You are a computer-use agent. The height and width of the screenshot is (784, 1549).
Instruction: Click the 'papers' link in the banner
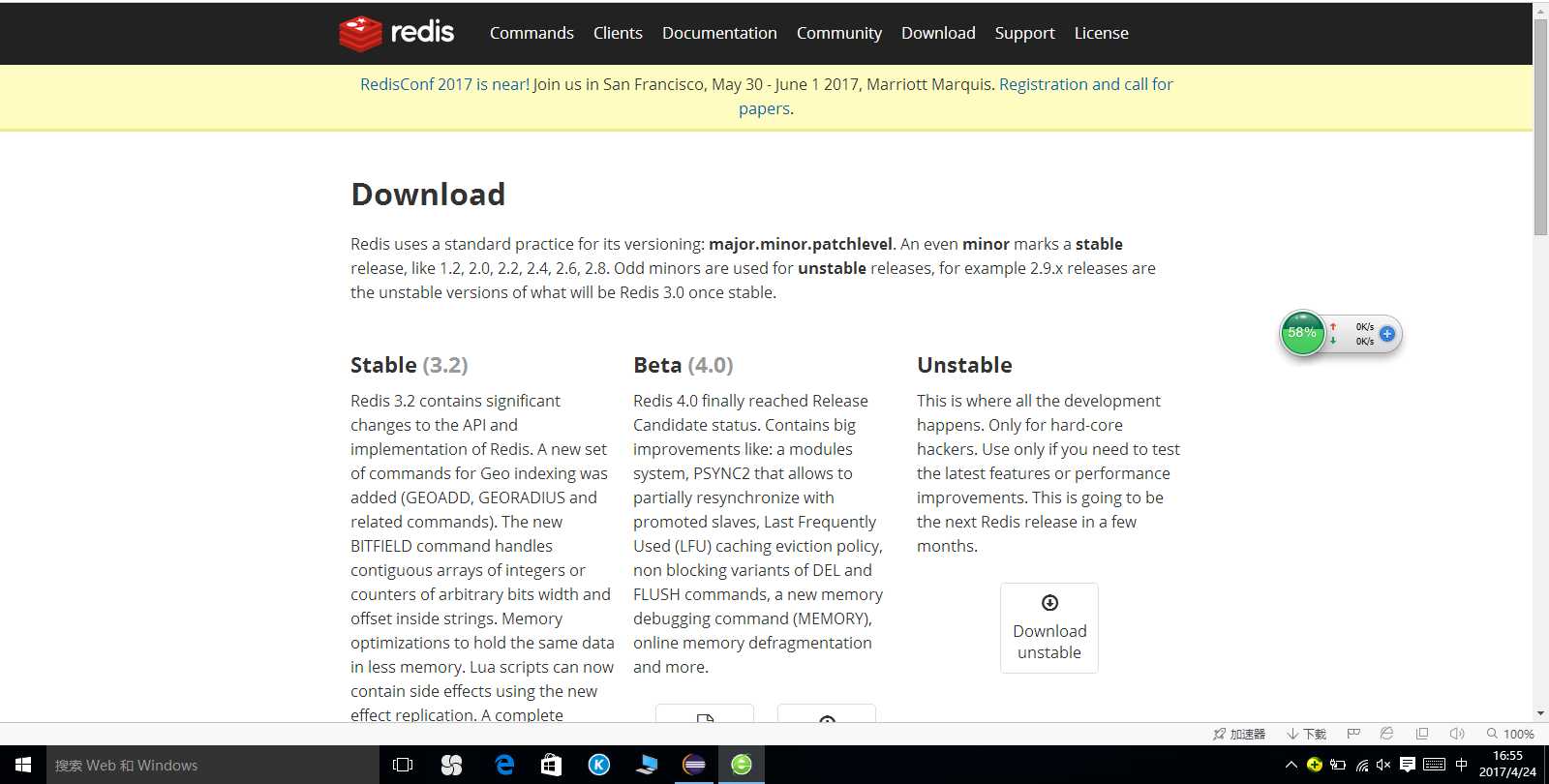click(764, 108)
